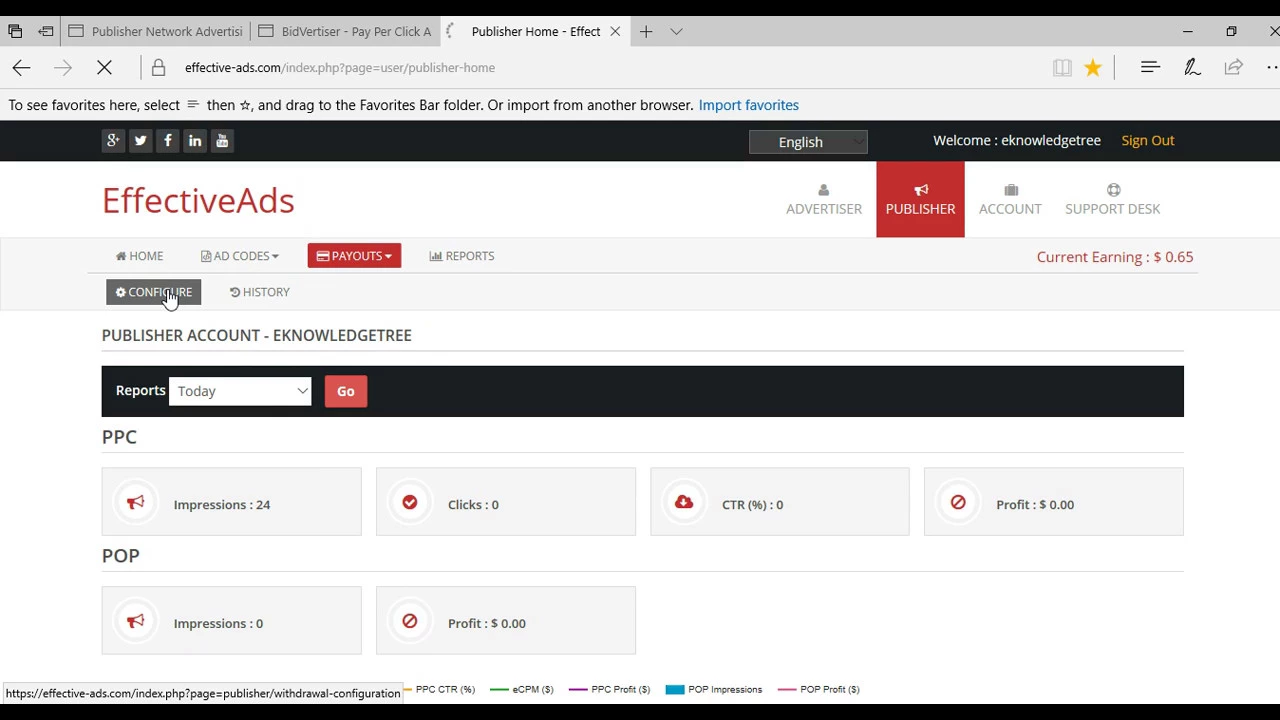The image size is (1280, 720).
Task: Click the set tabs aside icon
Action: point(46,32)
